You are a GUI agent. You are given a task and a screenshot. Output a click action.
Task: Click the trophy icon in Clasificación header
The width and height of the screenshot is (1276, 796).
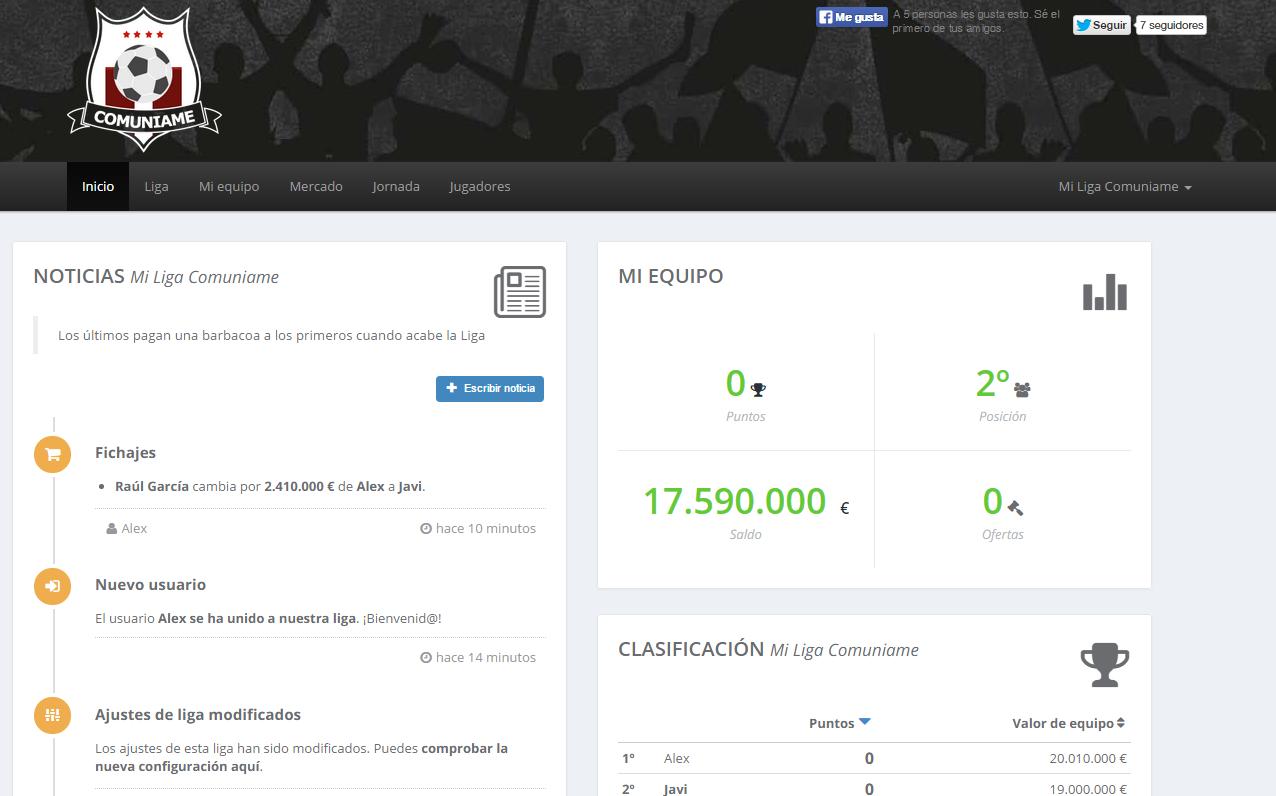[1104, 665]
